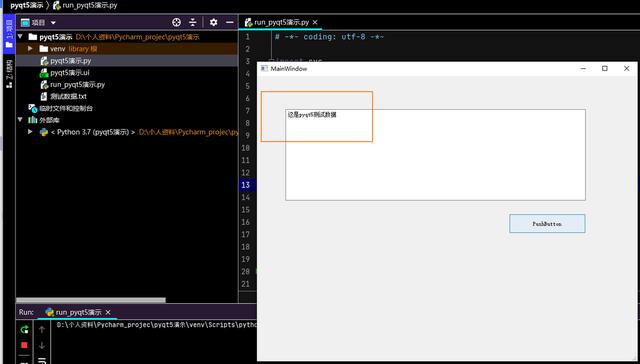Click the project panel horizontal scrollbar
Image resolution: width=640 pixels, height=364 pixels.
[x=91, y=300]
